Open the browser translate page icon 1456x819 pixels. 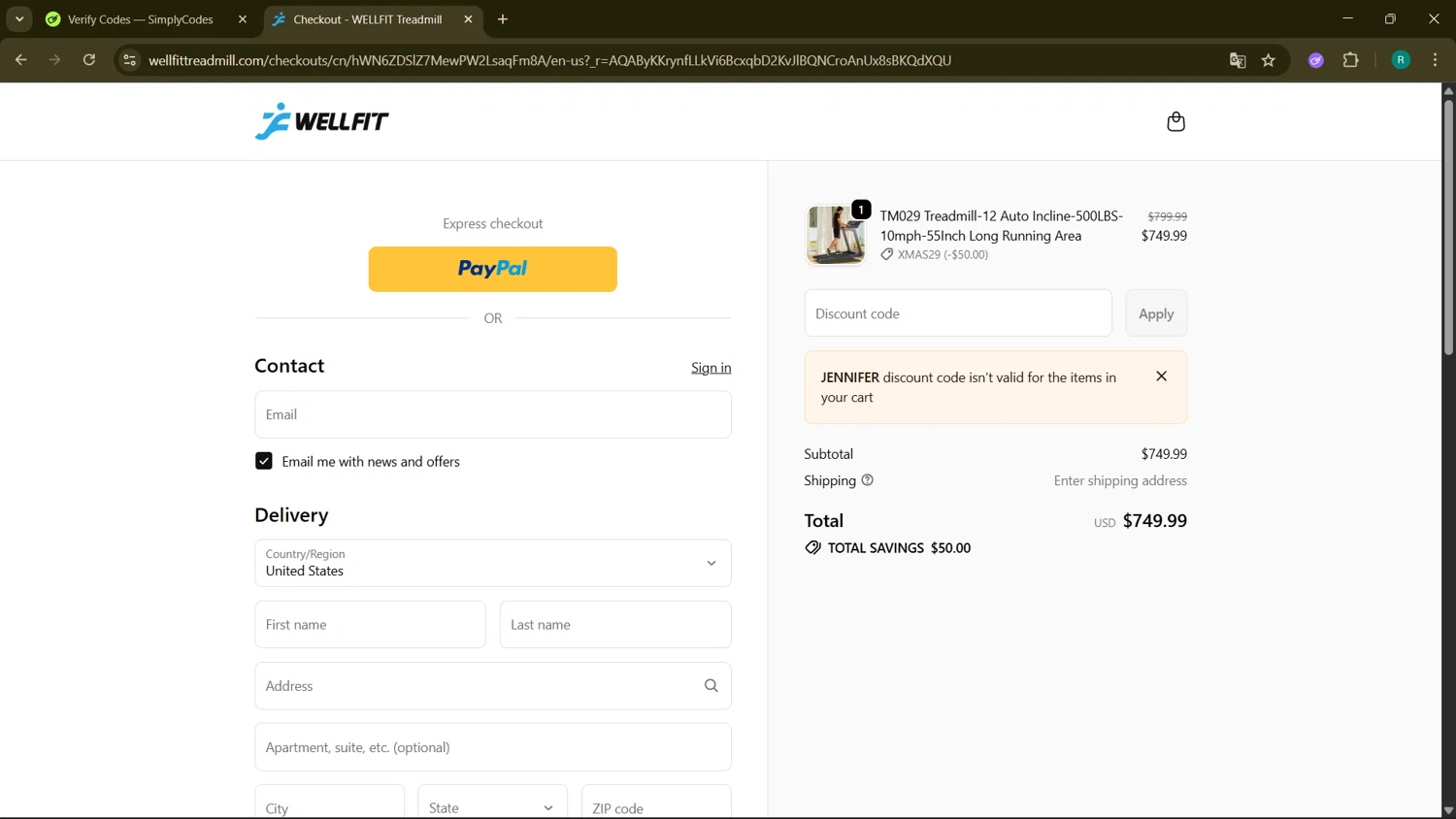point(1238,60)
